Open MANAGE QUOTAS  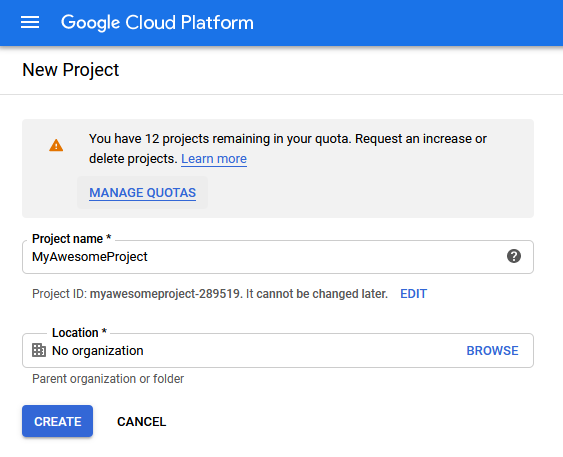point(143,193)
